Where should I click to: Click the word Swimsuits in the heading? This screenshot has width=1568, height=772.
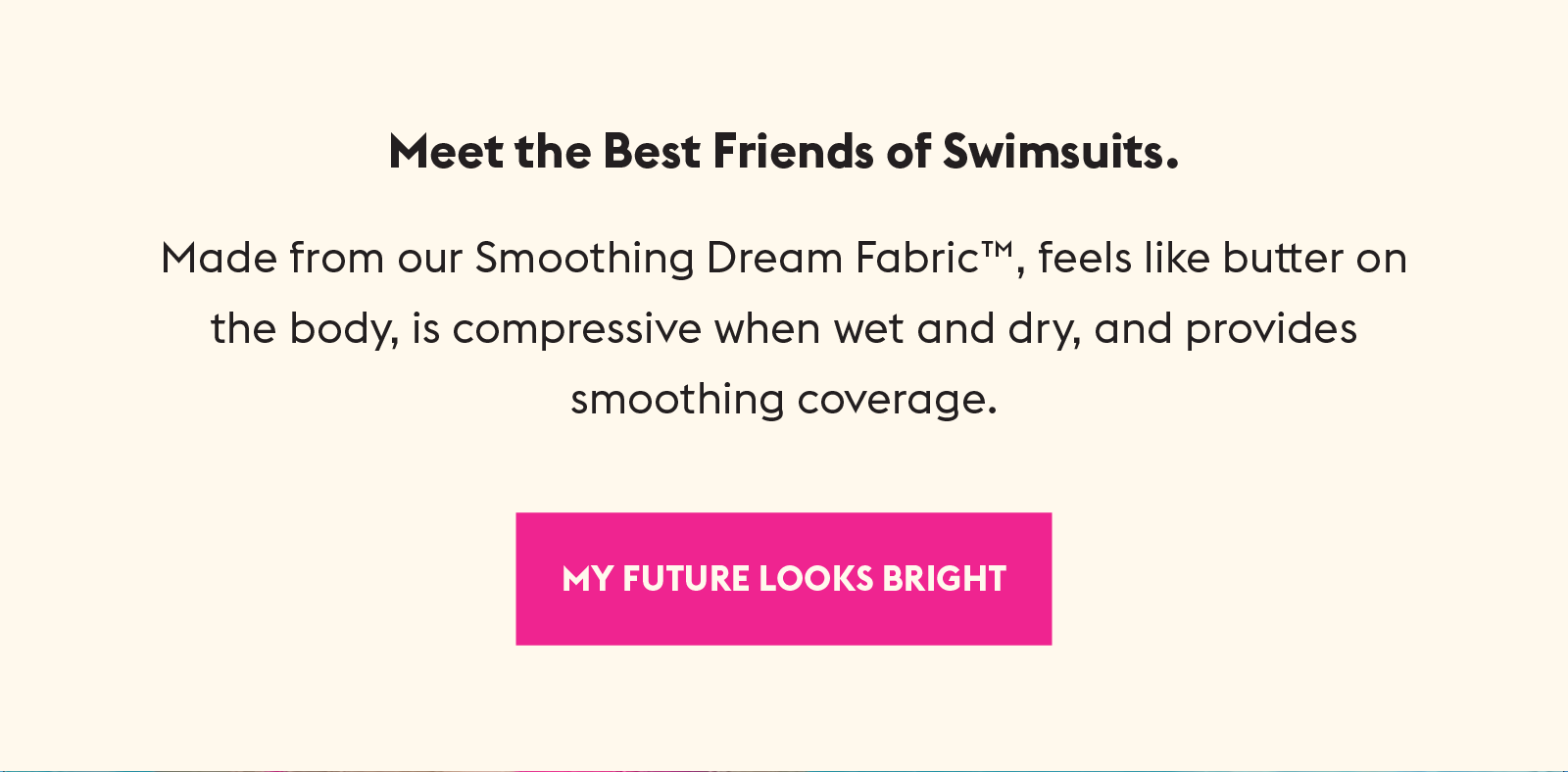(x=1060, y=152)
